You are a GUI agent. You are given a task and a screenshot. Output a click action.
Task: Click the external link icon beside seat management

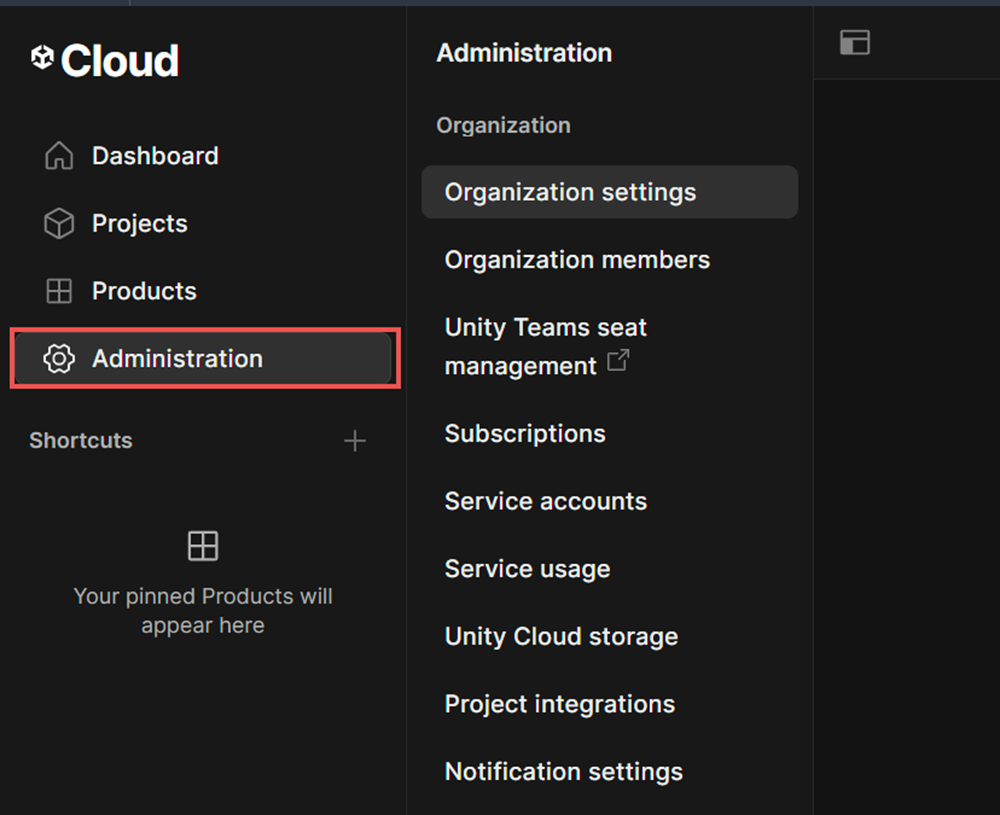coord(619,362)
